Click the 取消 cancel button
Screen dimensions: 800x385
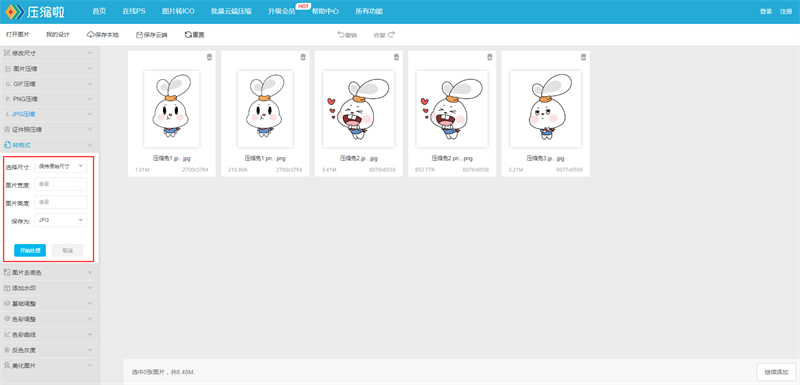click(67, 250)
